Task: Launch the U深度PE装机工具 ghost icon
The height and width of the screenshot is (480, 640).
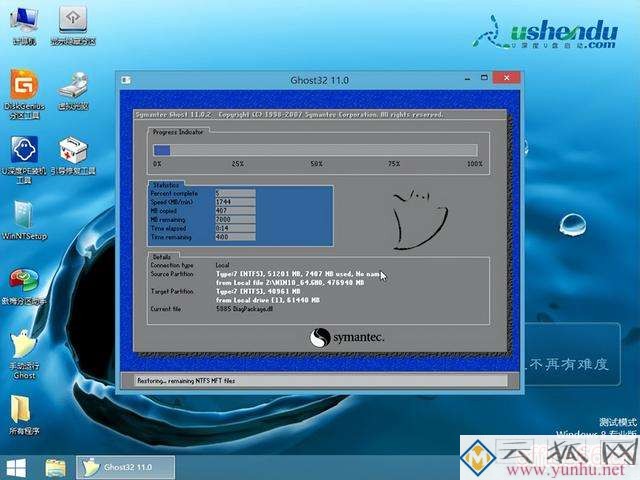Action: (x=24, y=159)
